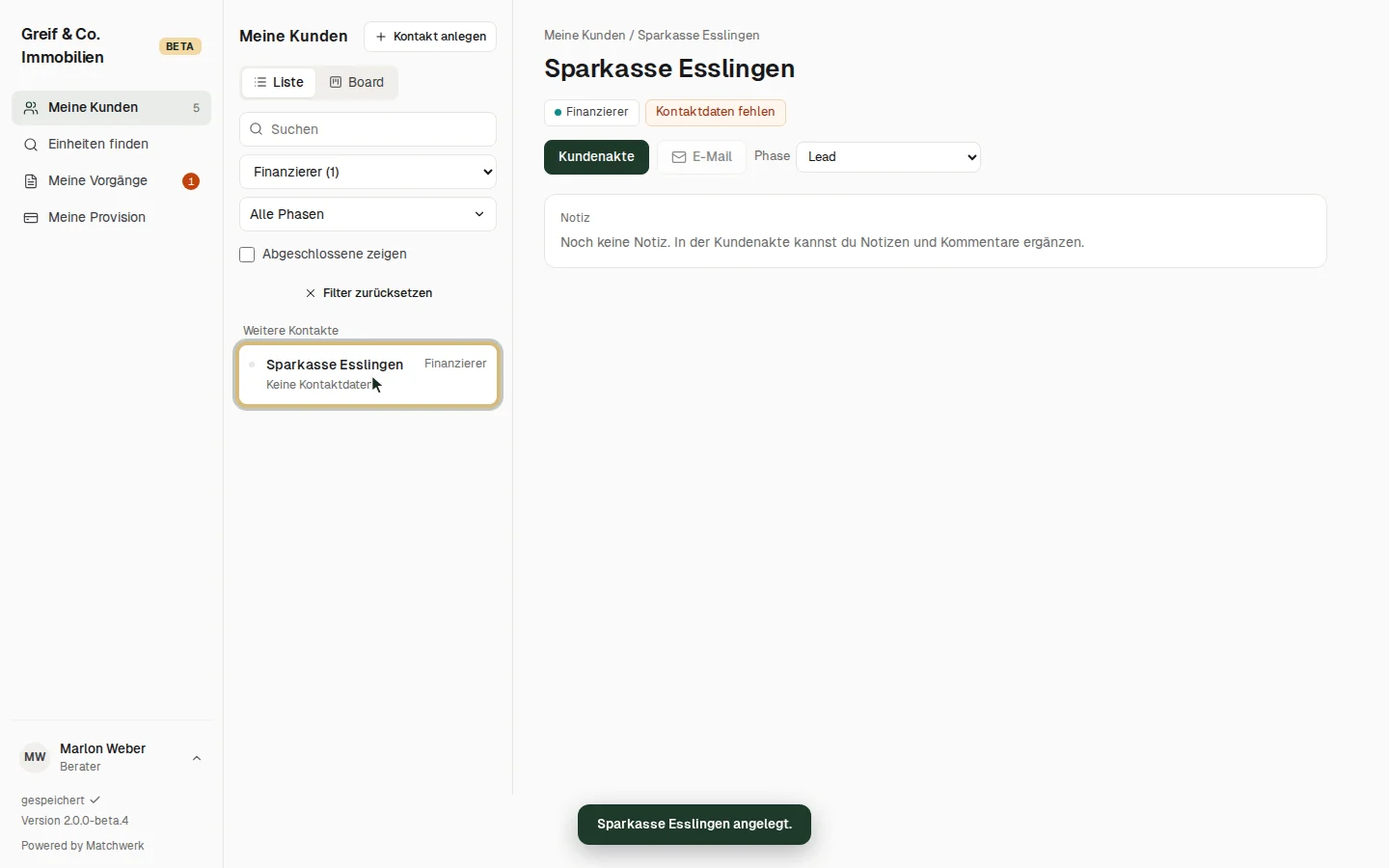Viewport: 1389px width, 868px height.
Task: Open Meine Kunden in the sidebar
Action: [111, 108]
